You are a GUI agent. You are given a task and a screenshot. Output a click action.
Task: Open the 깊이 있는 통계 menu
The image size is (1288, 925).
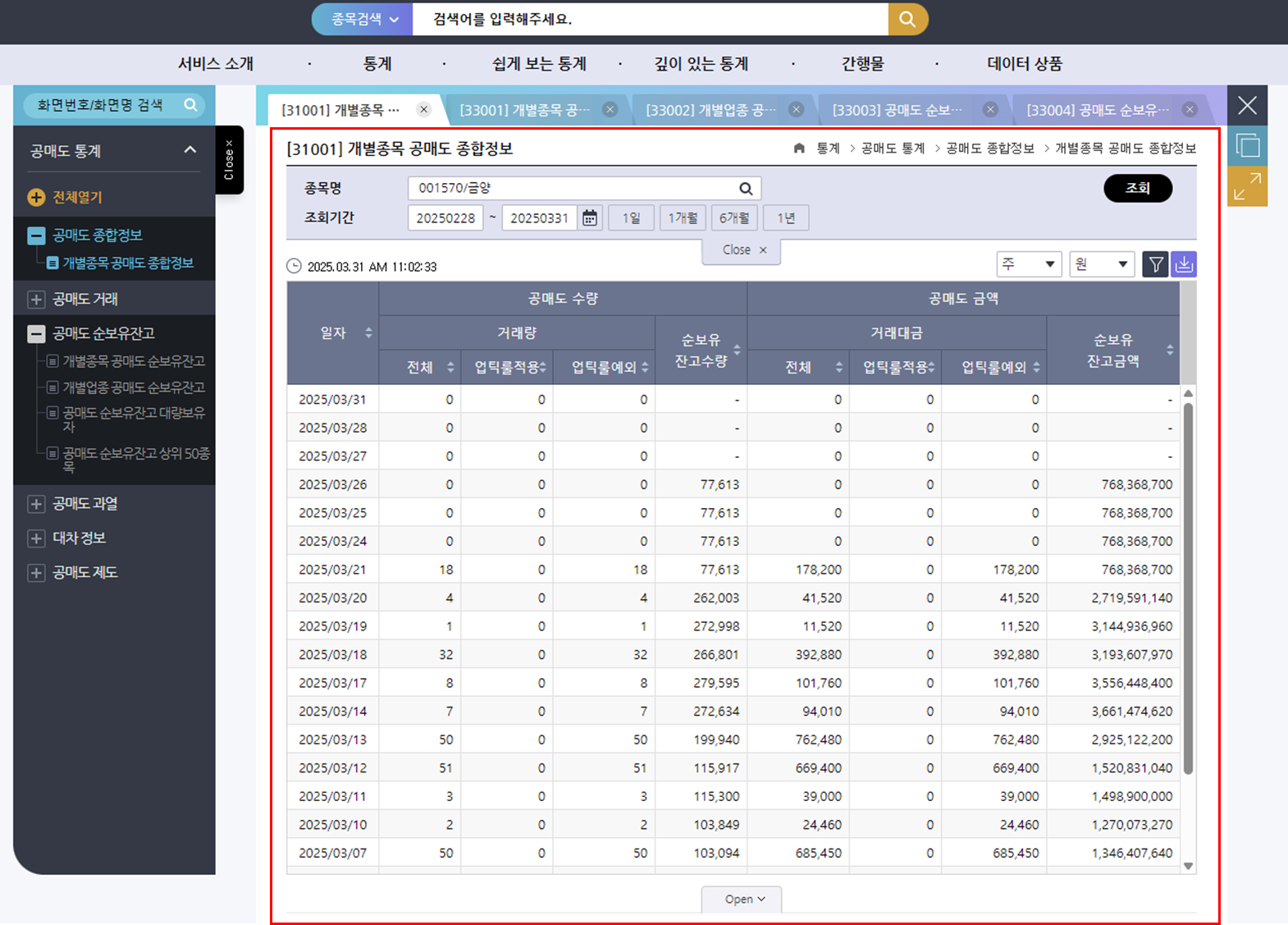coord(701,64)
